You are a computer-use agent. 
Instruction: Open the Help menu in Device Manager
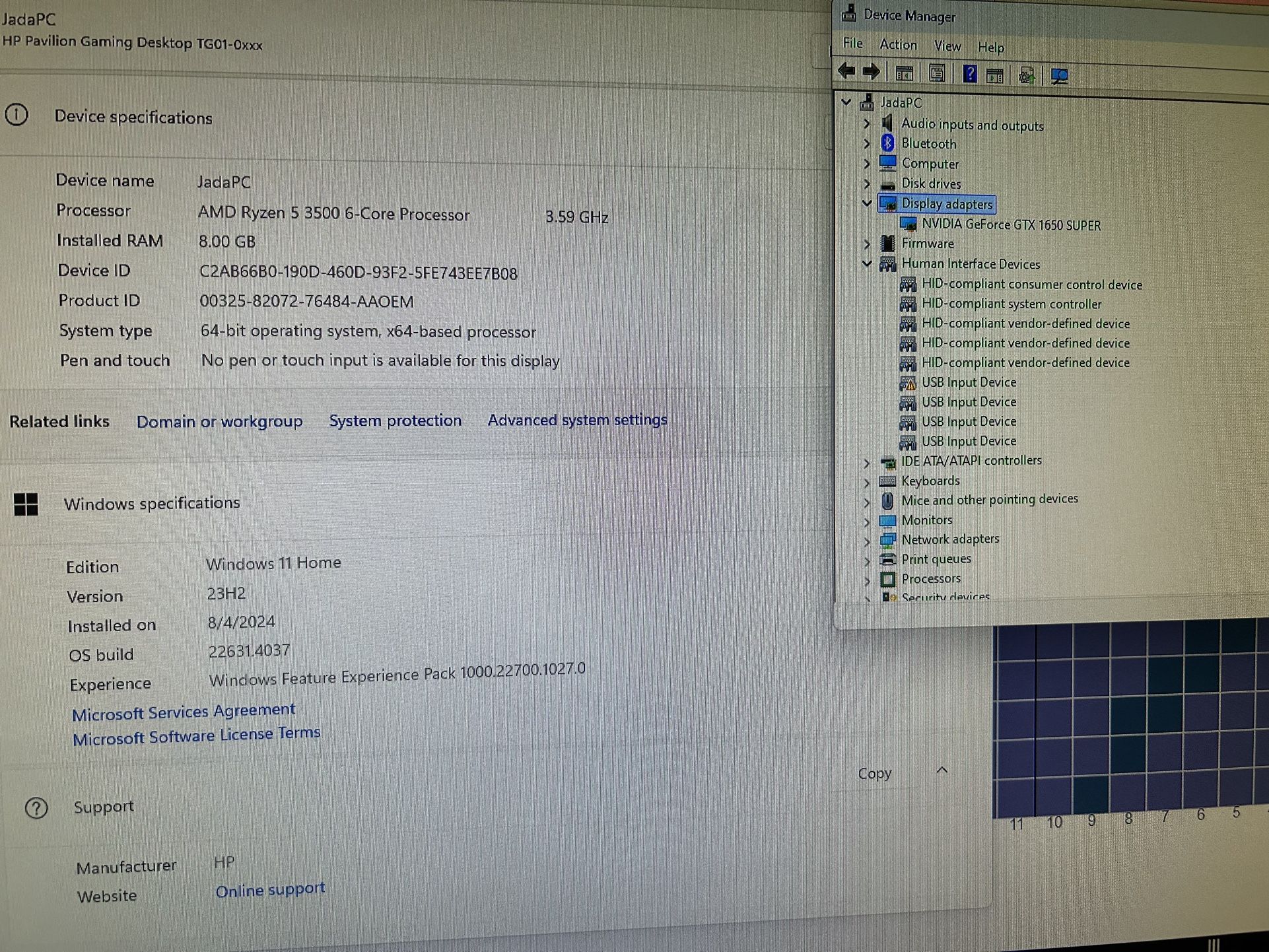tap(991, 48)
